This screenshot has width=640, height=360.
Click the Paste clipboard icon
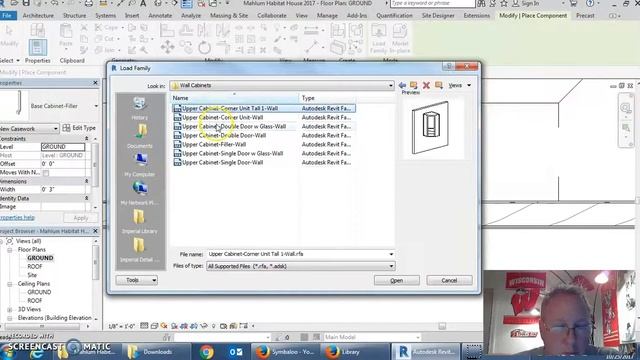click(x=66, y=36)
